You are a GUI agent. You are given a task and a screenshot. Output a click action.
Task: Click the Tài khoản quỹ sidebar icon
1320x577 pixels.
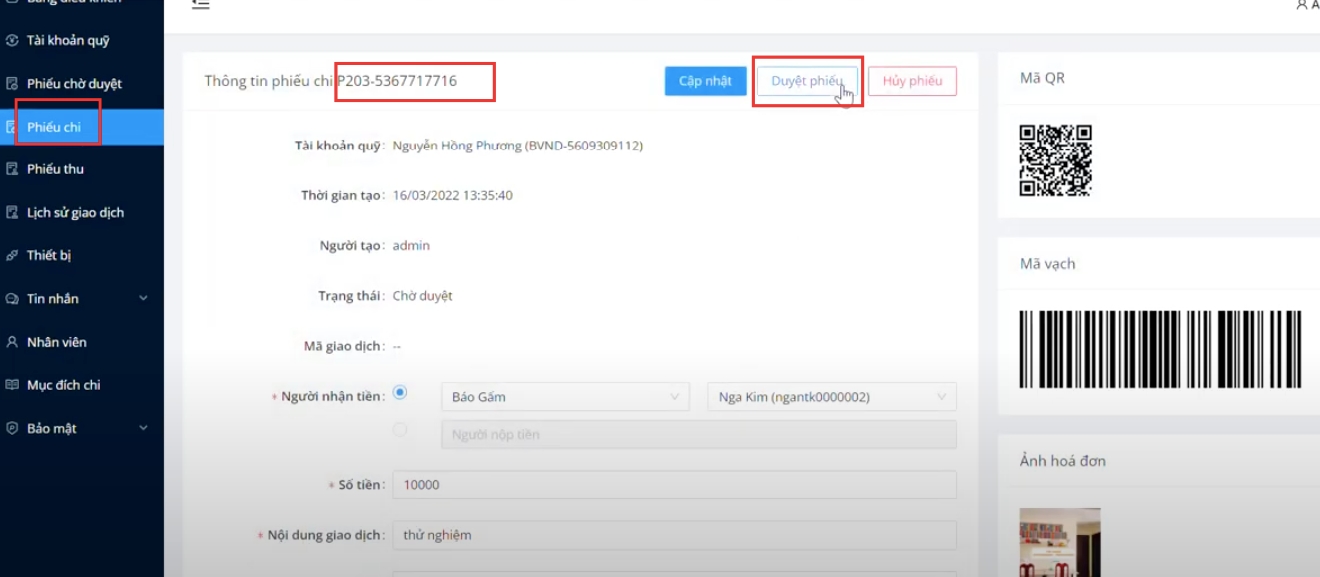coord(12,41)
